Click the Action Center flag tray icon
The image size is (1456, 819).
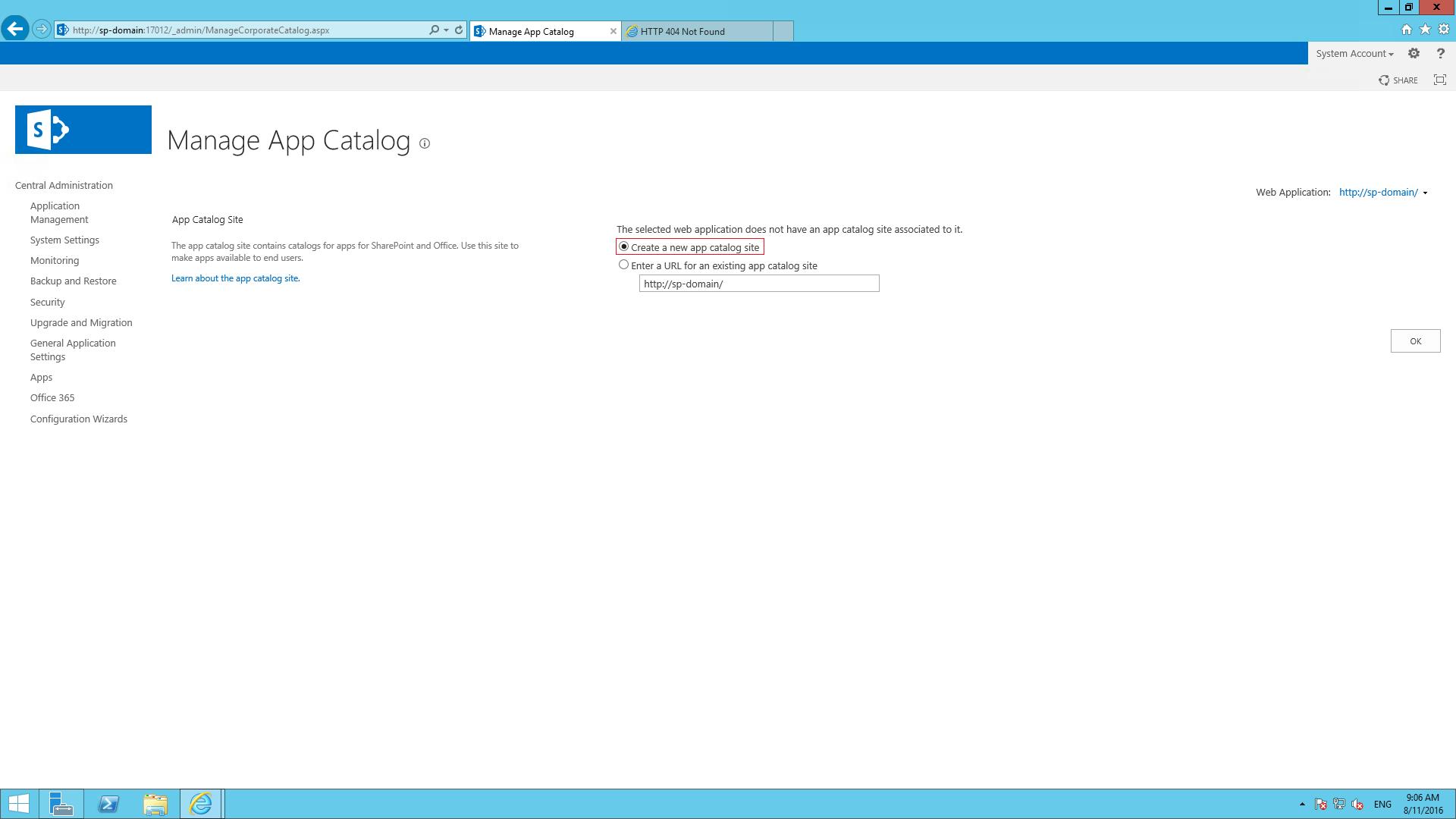[1321, 804]
